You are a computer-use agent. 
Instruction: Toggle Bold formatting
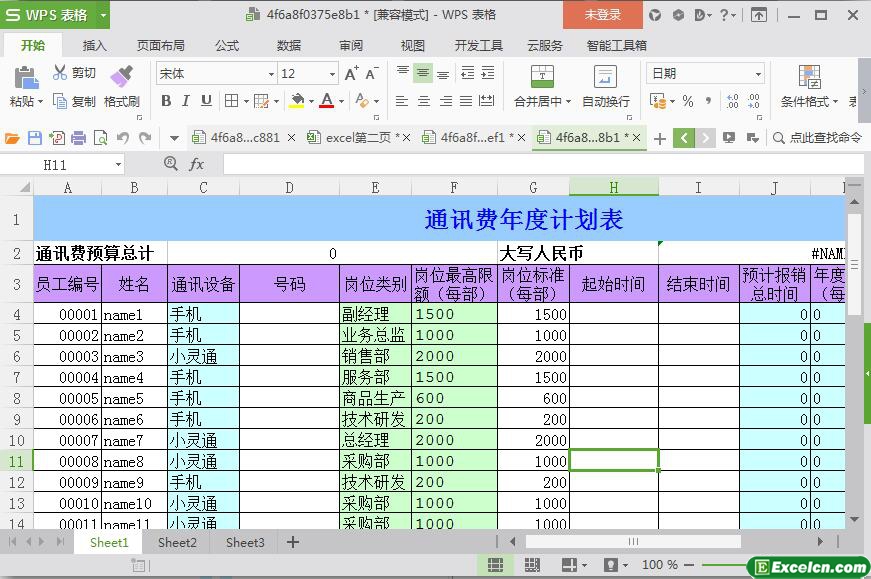pos(166,101)
